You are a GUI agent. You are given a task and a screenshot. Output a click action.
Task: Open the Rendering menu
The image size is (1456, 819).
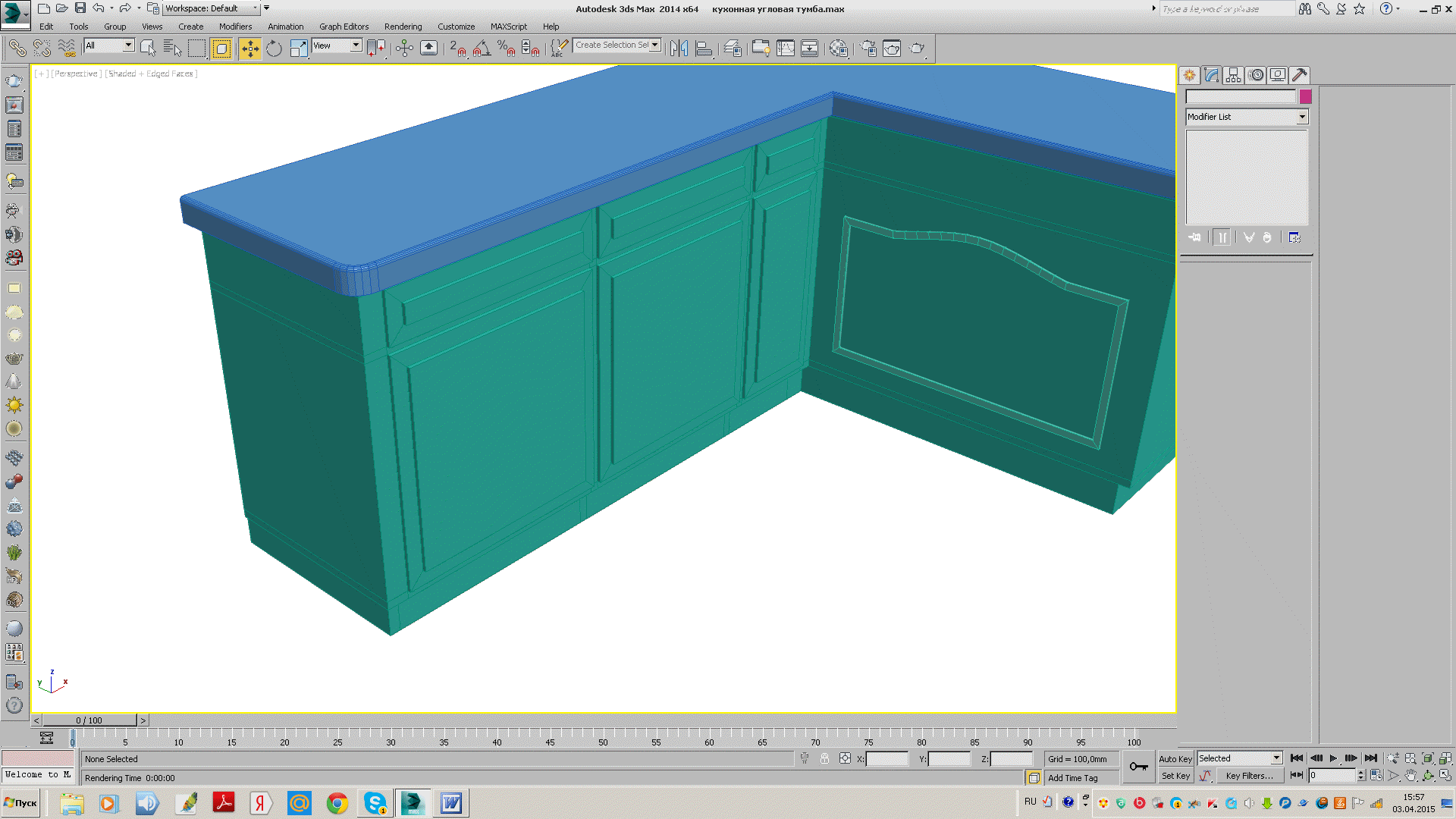[x=403, y=27]
